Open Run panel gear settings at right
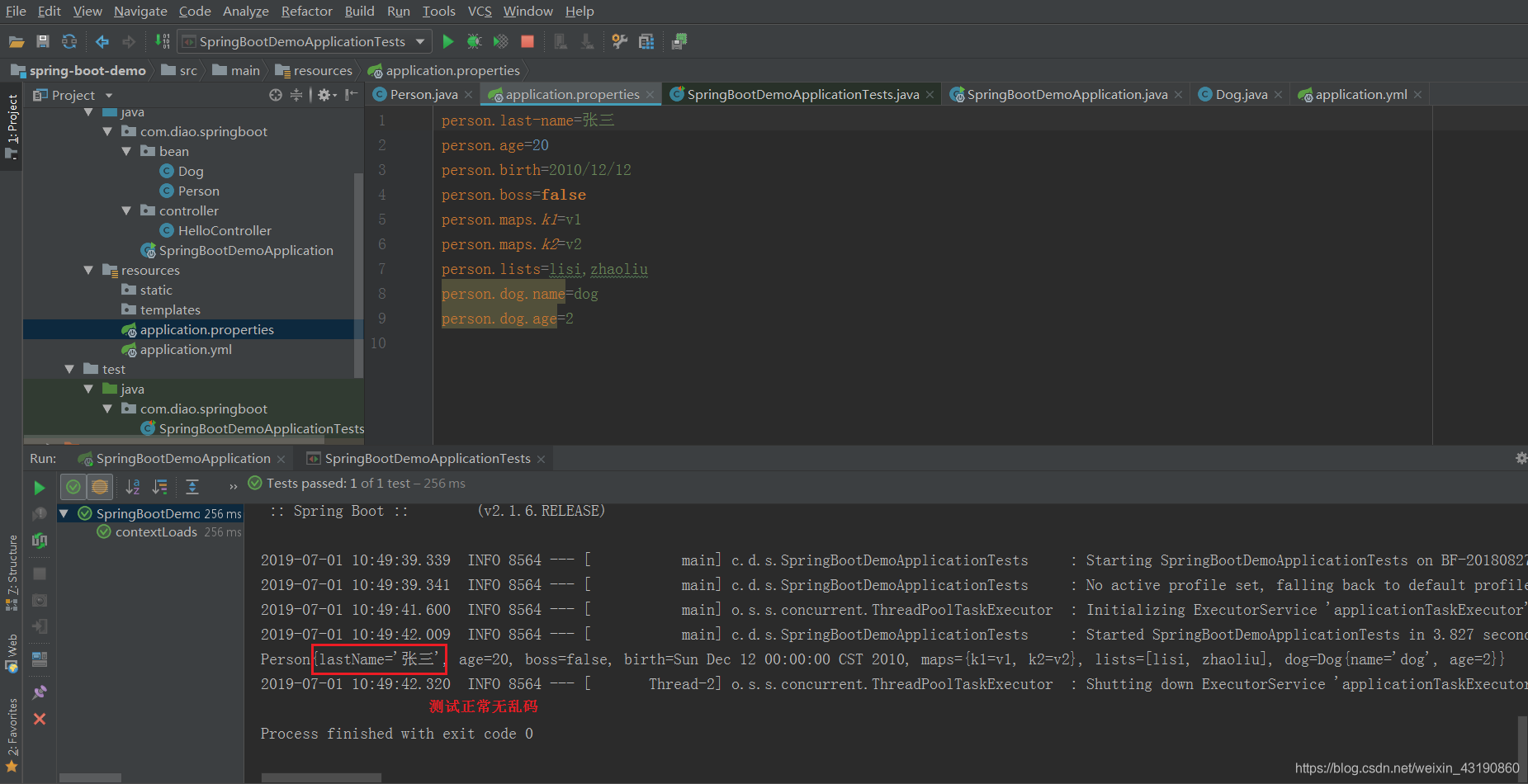The width and height of the screenshot is (1528, 784). [x=1521, y=458]
